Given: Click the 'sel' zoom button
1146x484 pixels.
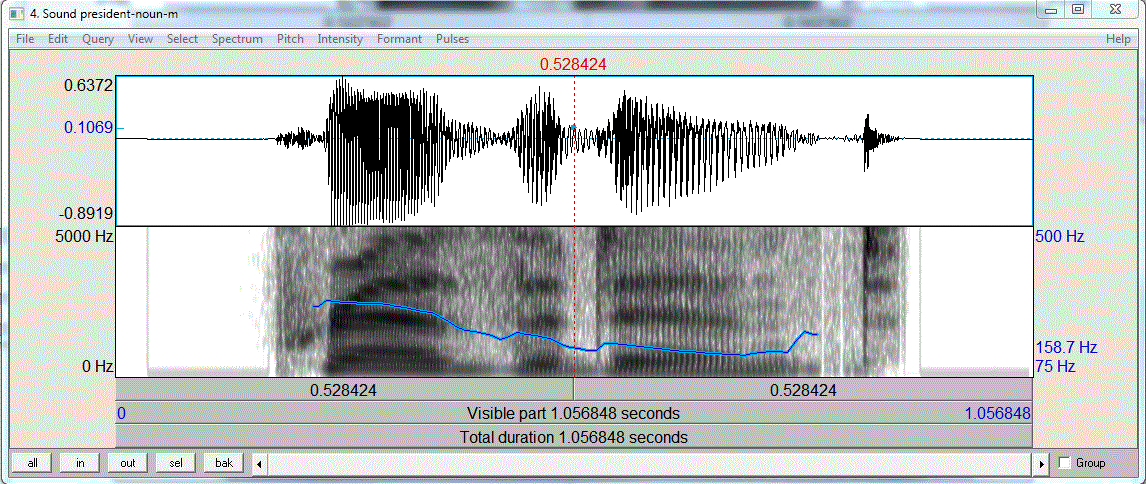Looking at the screenshot, I should (x=176, y=463).
